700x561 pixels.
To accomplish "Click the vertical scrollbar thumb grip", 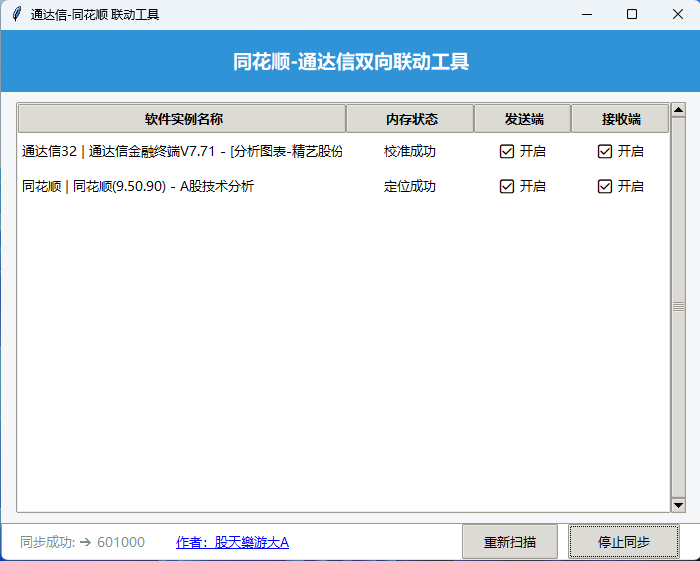I will [x=679, y=307].
